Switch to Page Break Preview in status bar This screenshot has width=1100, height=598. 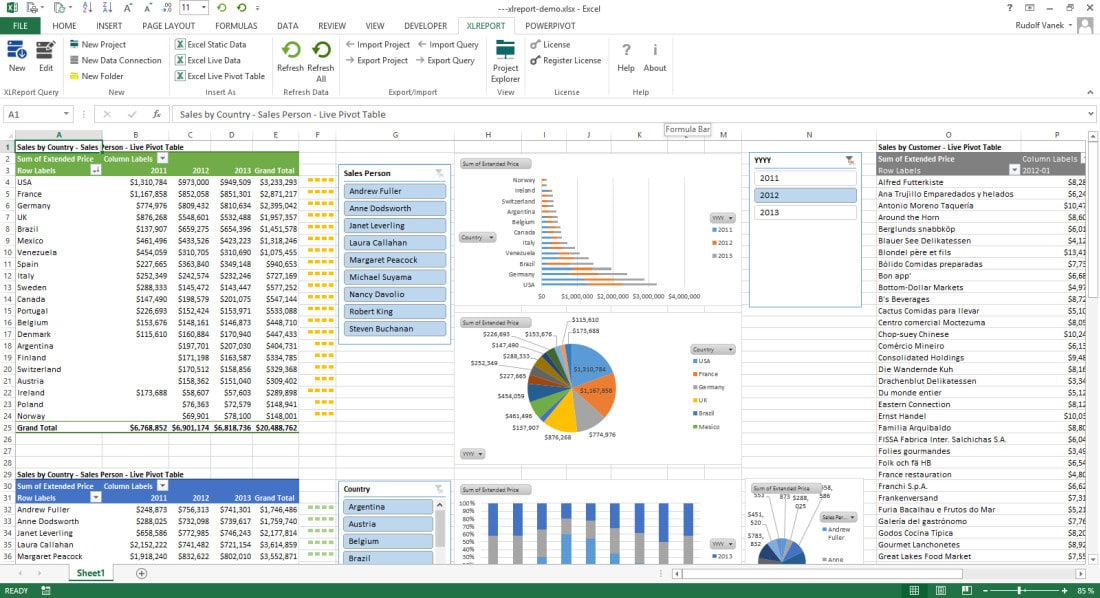967,591
